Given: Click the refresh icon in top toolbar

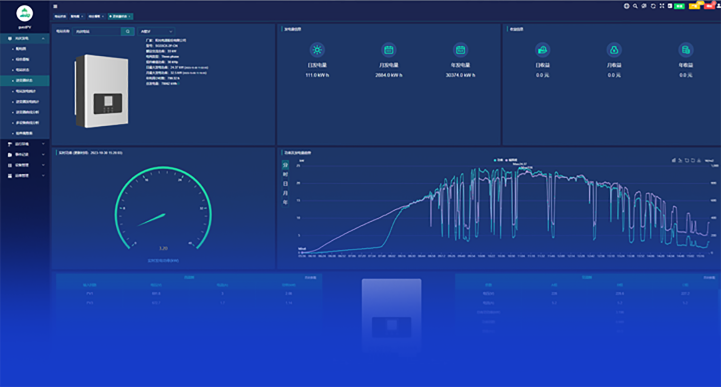Looking at the screenshot, I should 653,6.
